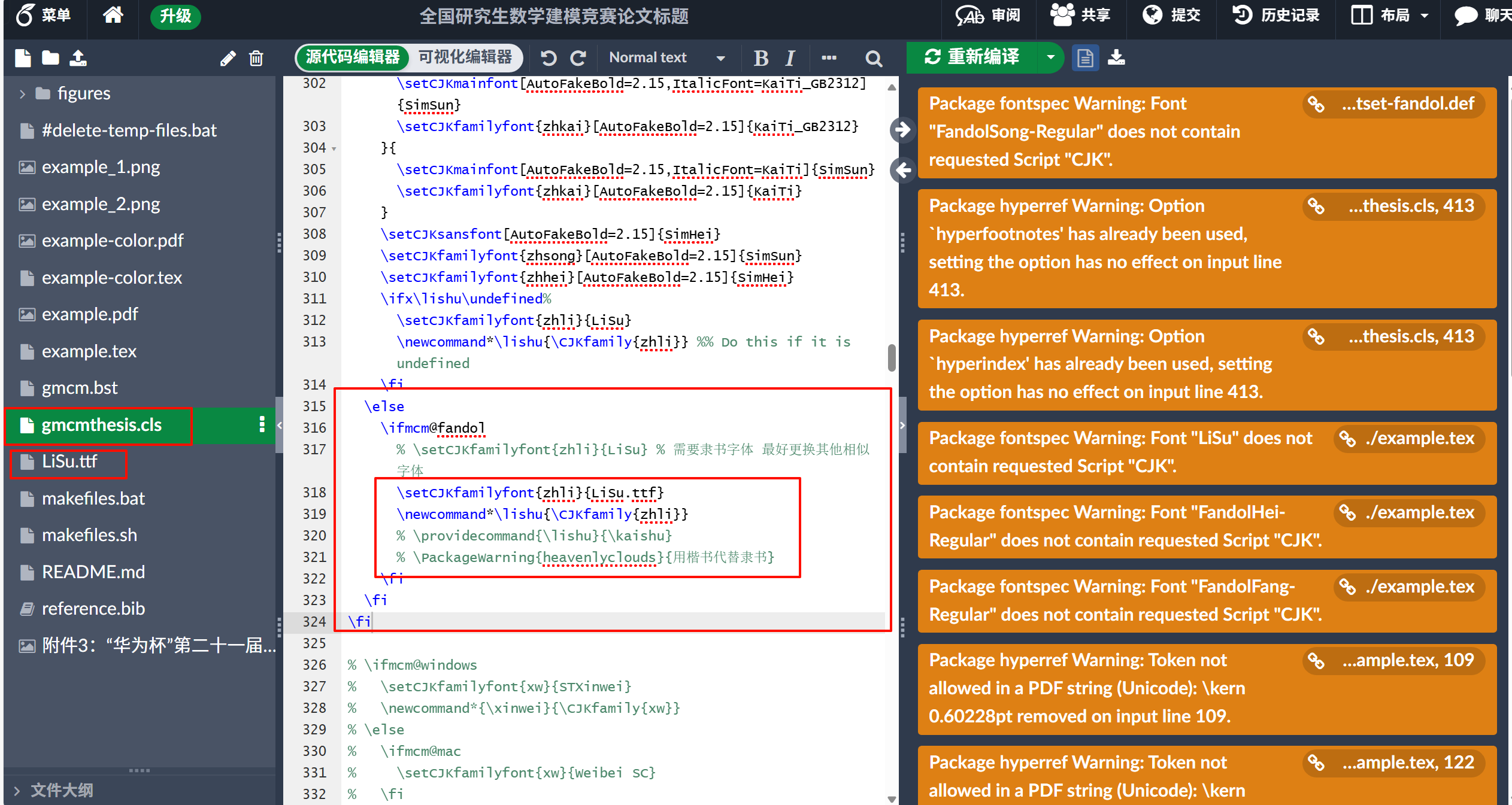Collapse the editor pane toggler arrow
The height and width of the screenshot is (805, 1512).
pos(903,426)
